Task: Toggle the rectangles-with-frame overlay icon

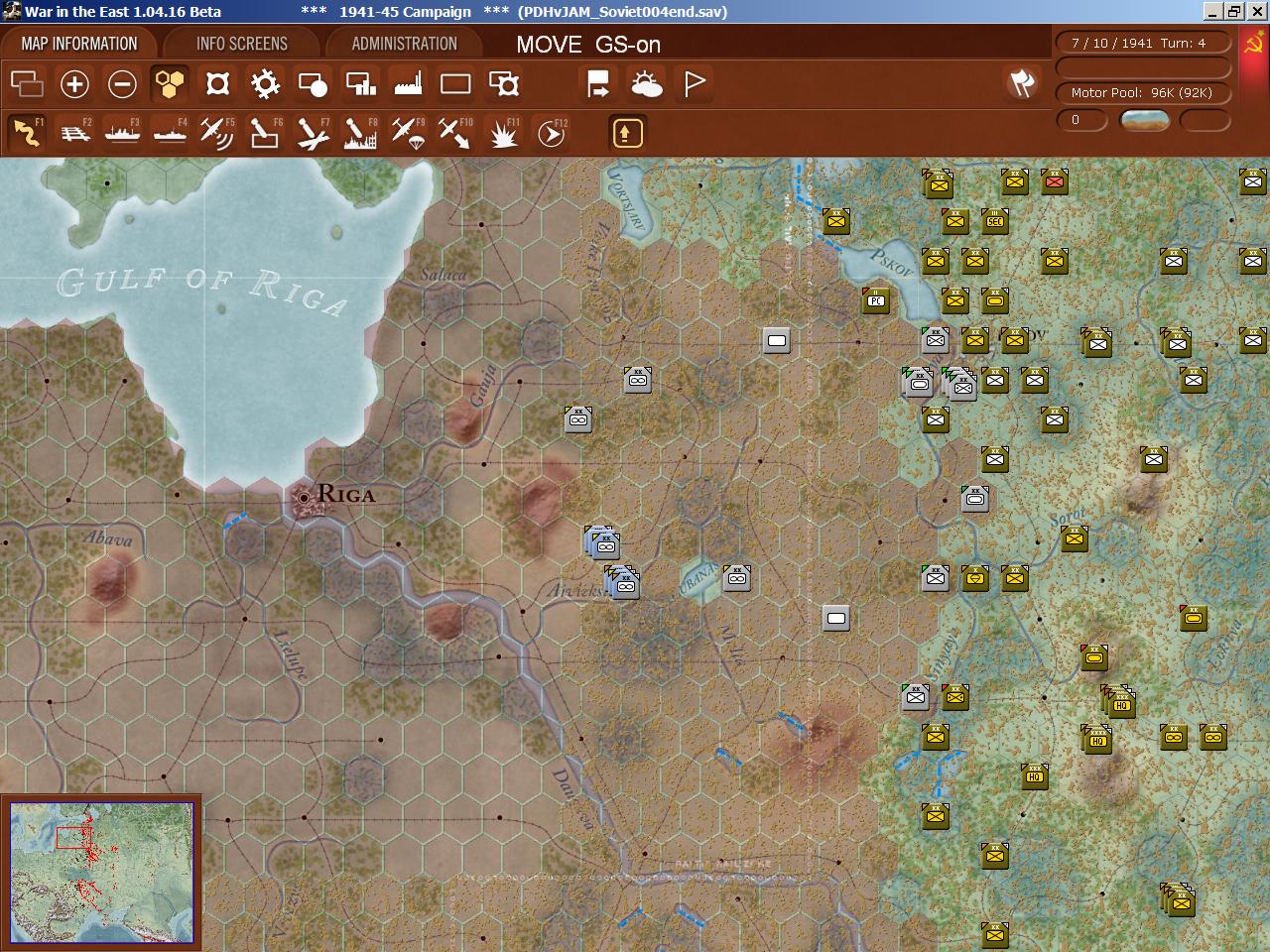Action: [503, 84]
